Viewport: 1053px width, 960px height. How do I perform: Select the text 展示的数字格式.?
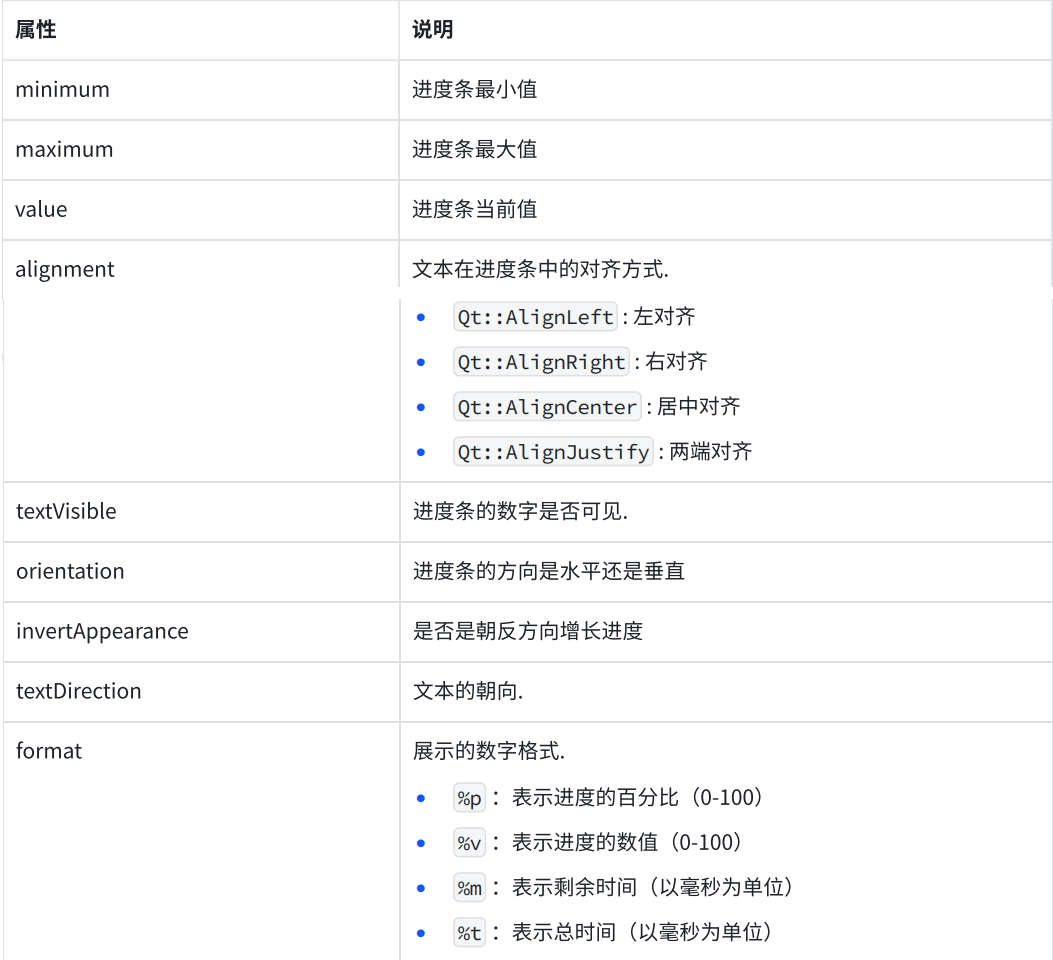[489, 751]
